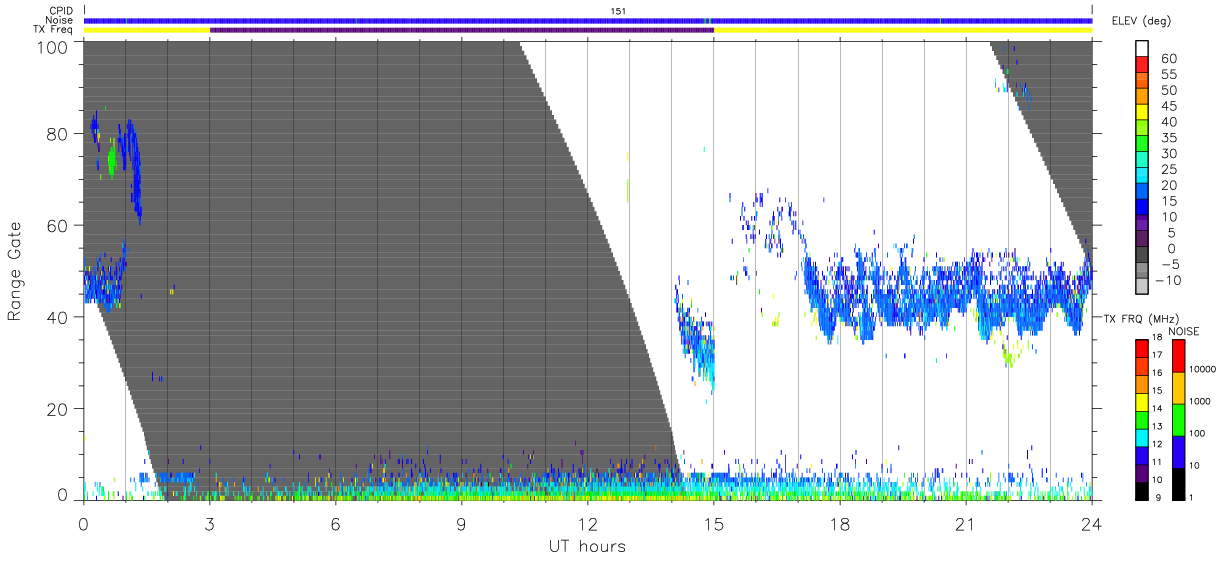This screenshot has height=567, width=1228.
Task: Click the Noise row label above the plot
Action: (59, 20)
